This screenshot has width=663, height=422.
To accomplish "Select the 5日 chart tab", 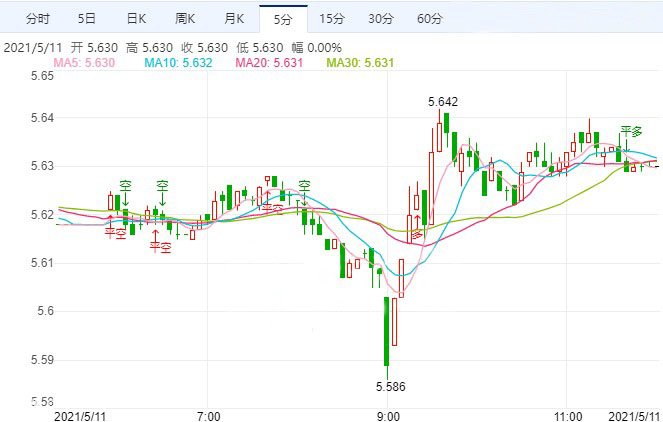I will (87, 19).
